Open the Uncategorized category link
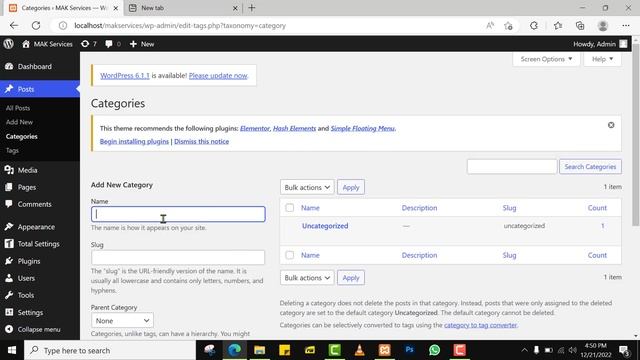Viewport: 640px width, 360px height. (x=325, y=226)
